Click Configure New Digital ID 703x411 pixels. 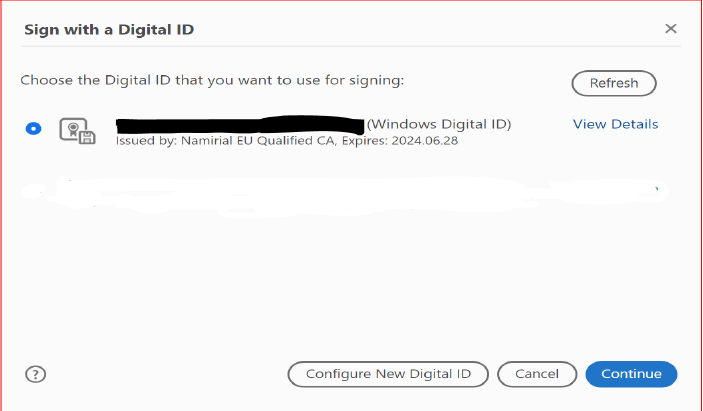(x=388, y=374)
